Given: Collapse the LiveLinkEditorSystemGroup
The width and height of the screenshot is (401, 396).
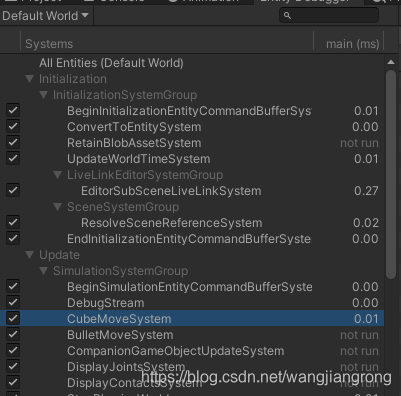Looking at the screenshot, I should point(58,175).
